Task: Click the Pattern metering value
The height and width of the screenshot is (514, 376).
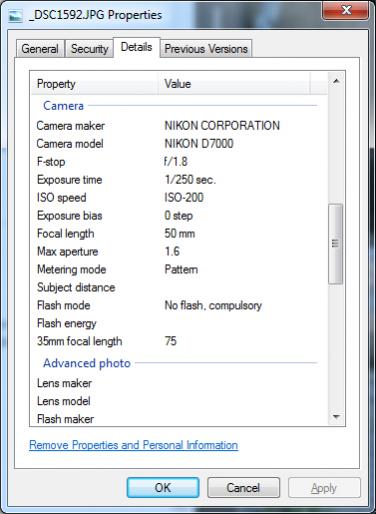Action: [181, 269]
